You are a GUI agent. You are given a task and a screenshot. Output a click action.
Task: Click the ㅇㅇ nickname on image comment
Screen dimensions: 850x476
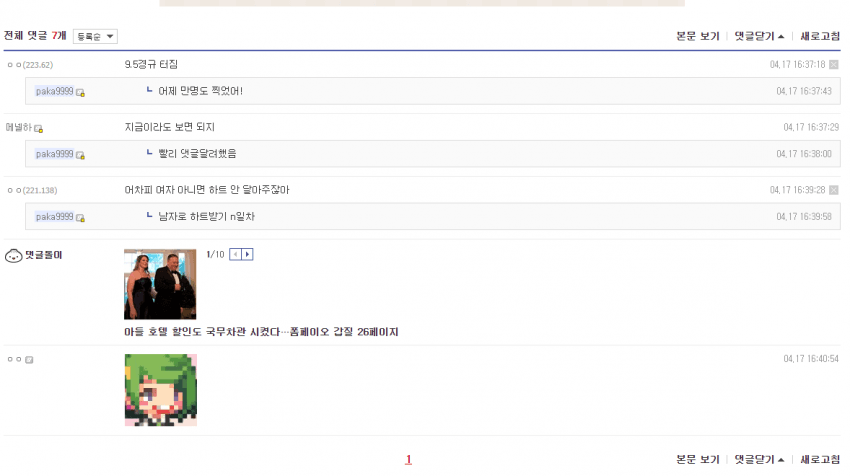[14, 359]
